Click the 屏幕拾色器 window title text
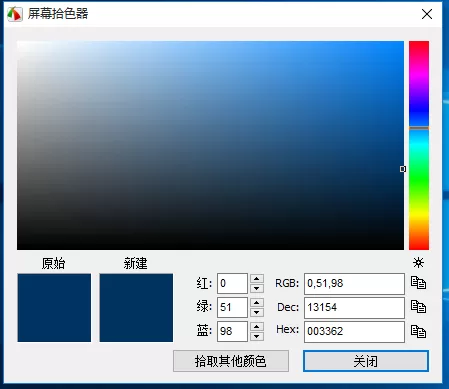The height and width of the screenshot is (389, 449). point(58,14)
